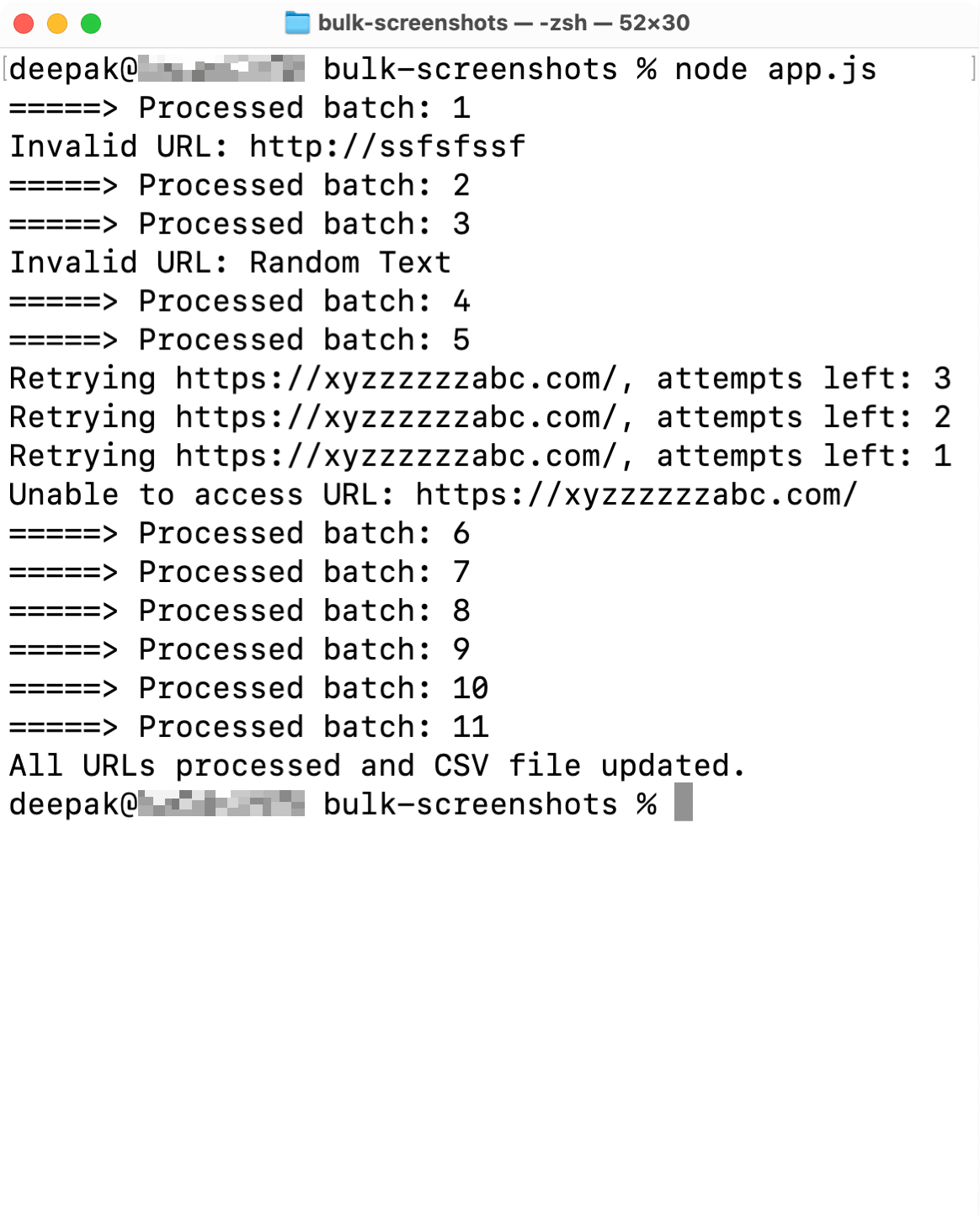Click the 'node app.js' command text
The image size is (980, 1218).
(x=775, y=69)
